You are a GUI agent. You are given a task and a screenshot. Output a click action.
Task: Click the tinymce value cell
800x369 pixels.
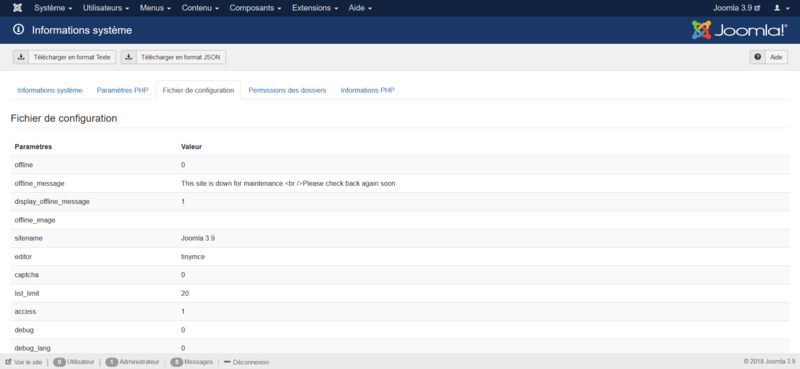tap(193, 257)
